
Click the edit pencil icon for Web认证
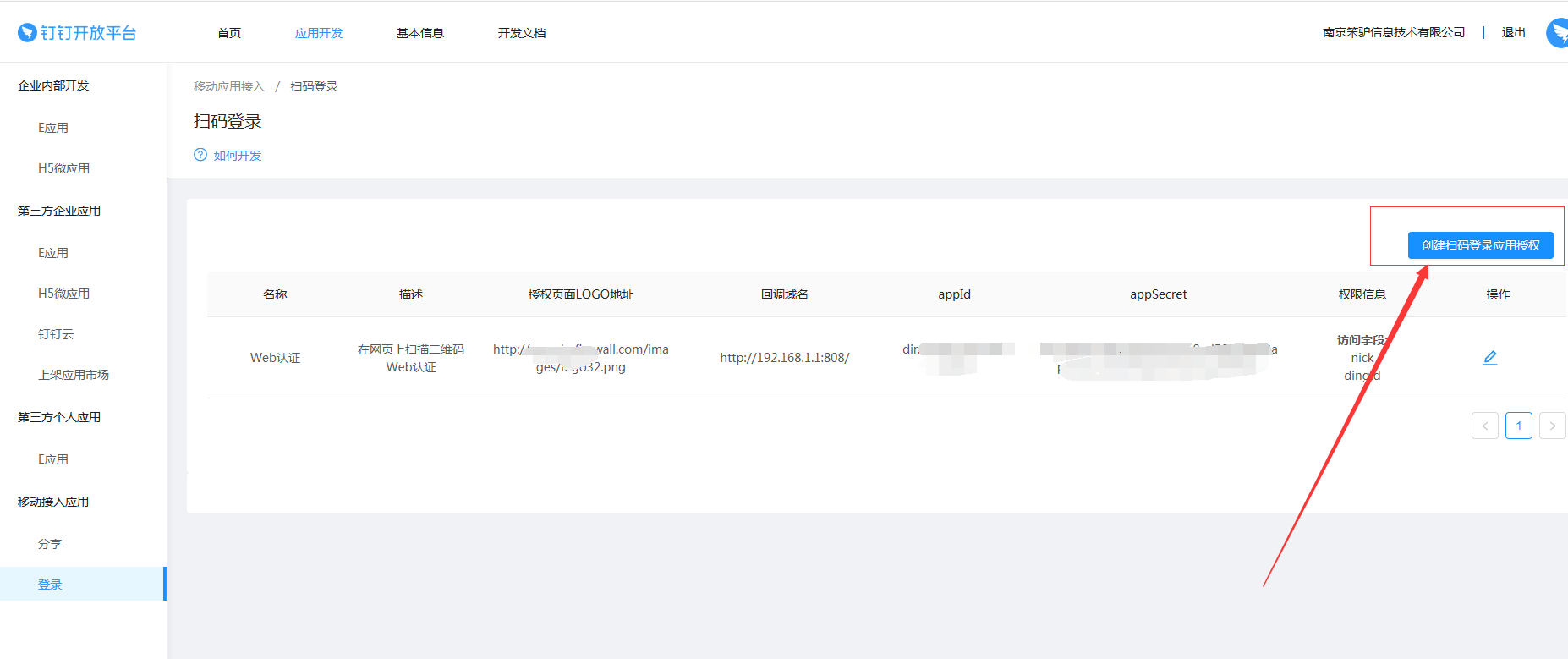click(x=1489, y=358)
